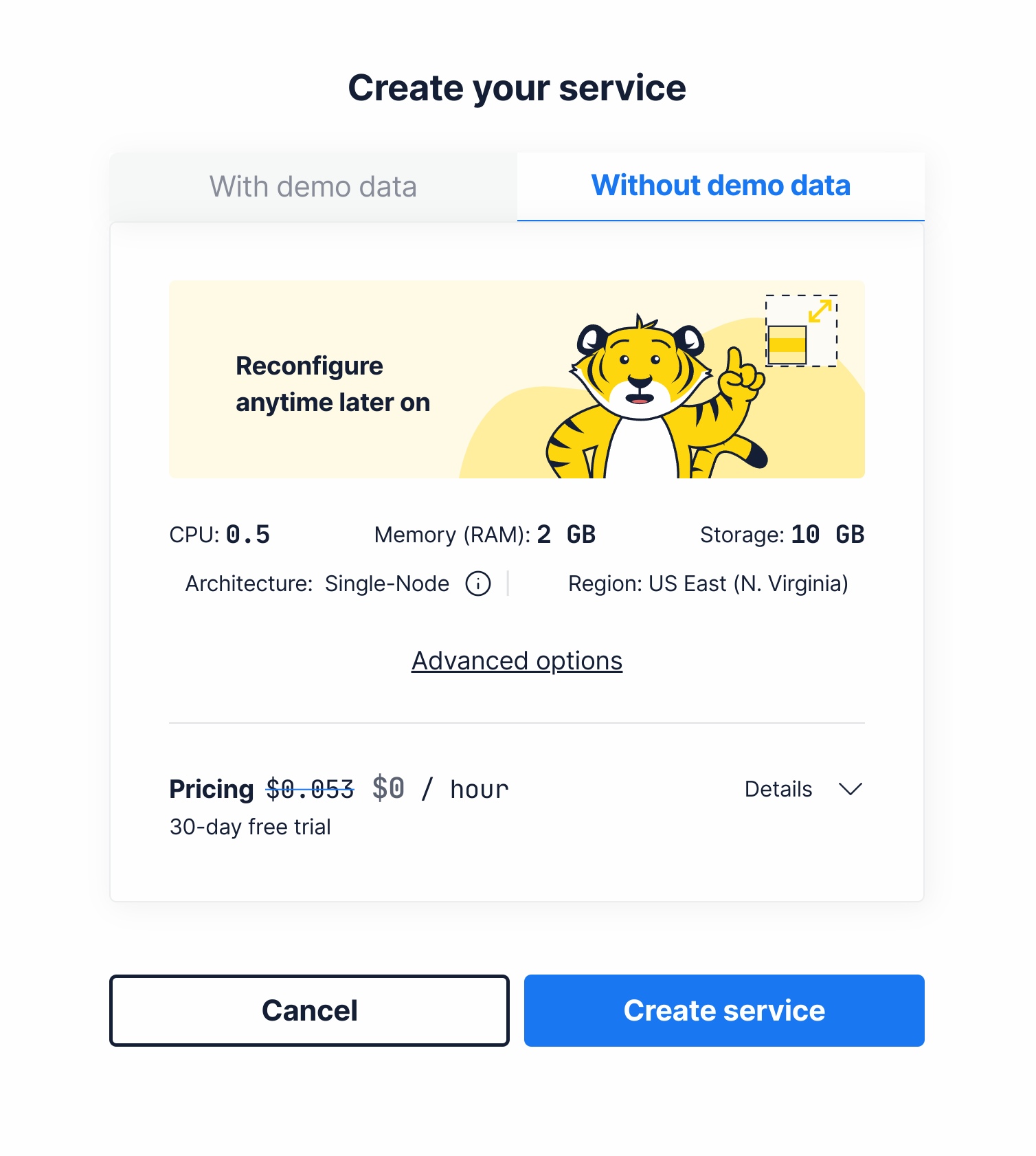This screenshot has height=1156, width=1036.
Task: Click the Details label in Pricing
Action: pos(778,789)
